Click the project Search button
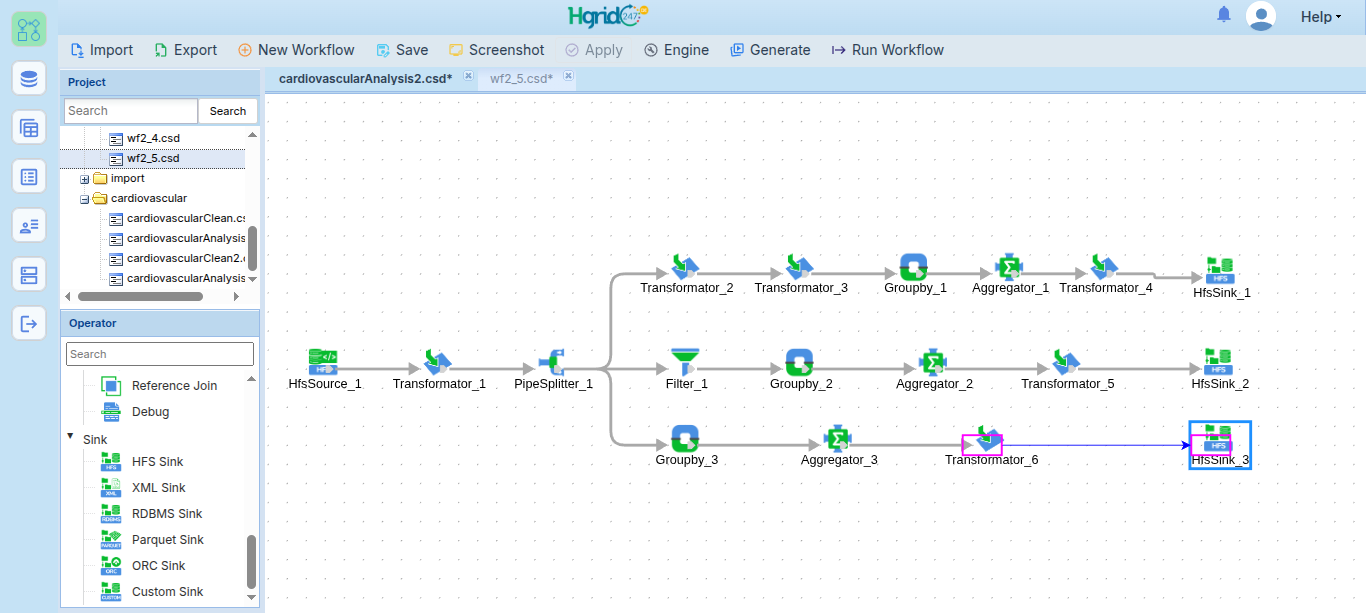1366x613 pixels. tap(228, 111)
